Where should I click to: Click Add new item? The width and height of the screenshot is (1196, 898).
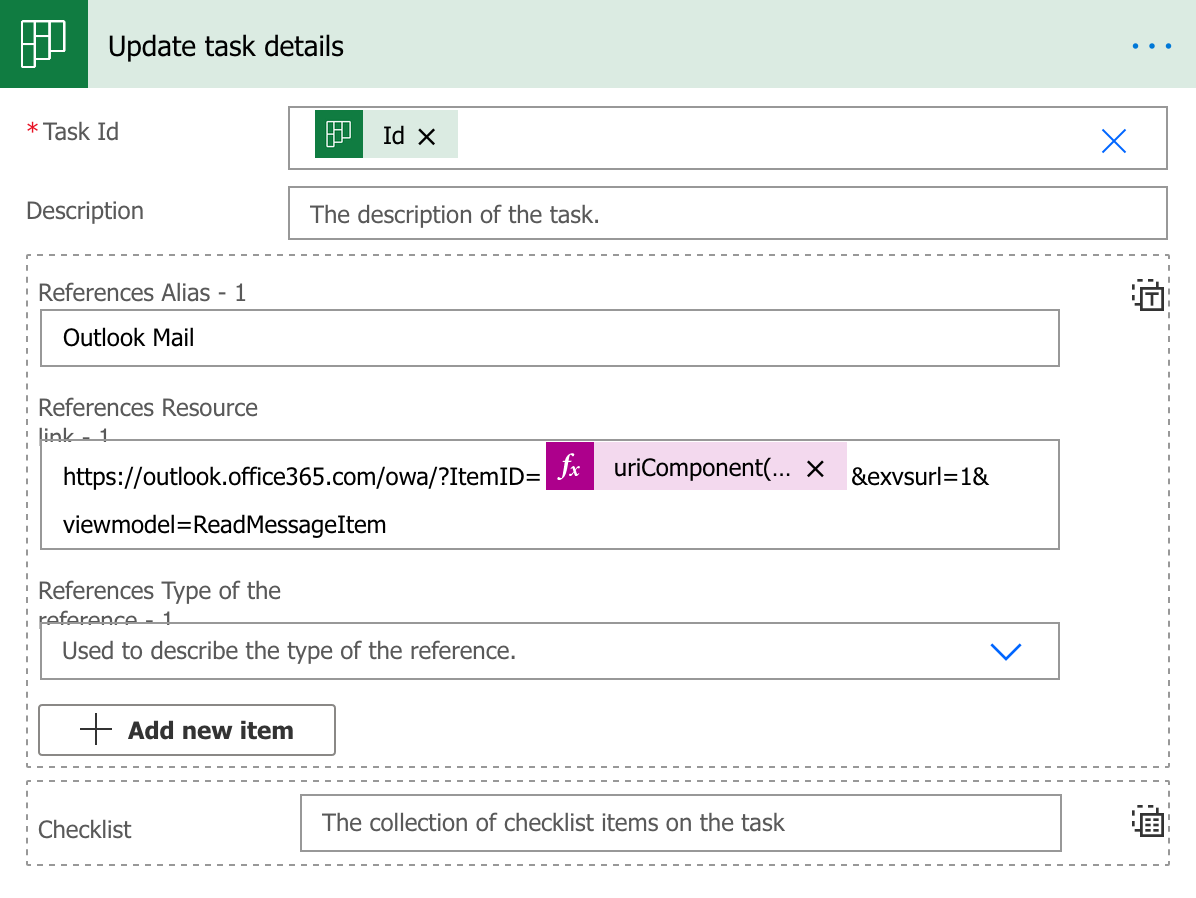click(x=186, y=730)
